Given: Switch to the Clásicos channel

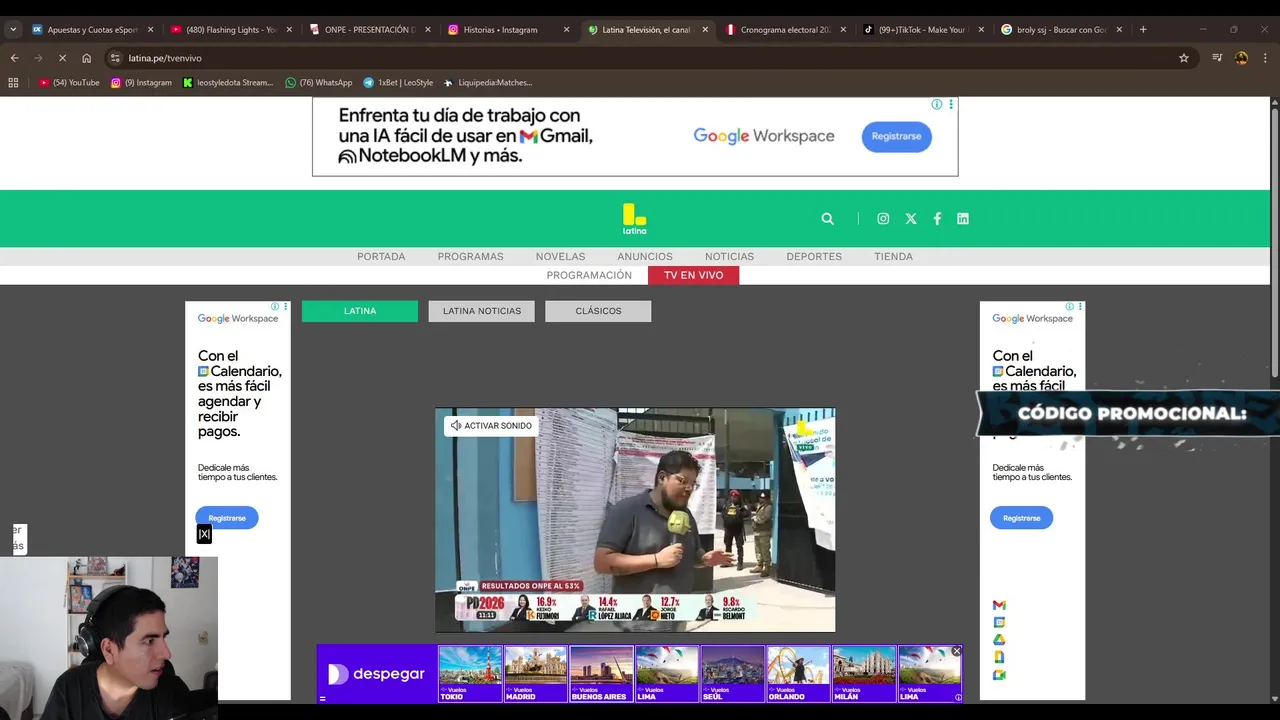Looking at the screenshot, I should [x=598, y=311].
